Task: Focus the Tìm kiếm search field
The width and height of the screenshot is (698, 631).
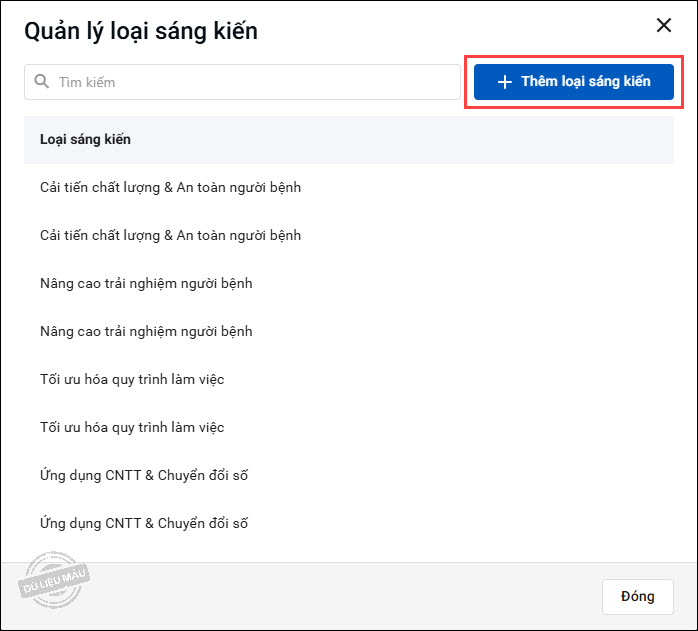Action: pos(250,82)
